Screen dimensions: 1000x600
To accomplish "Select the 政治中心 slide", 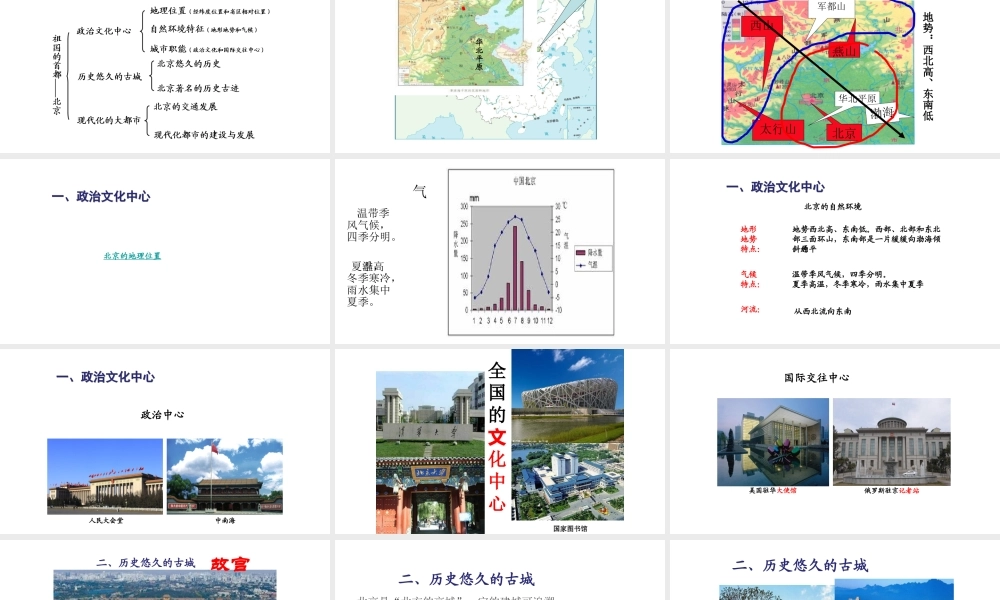I will coord(165,441).
